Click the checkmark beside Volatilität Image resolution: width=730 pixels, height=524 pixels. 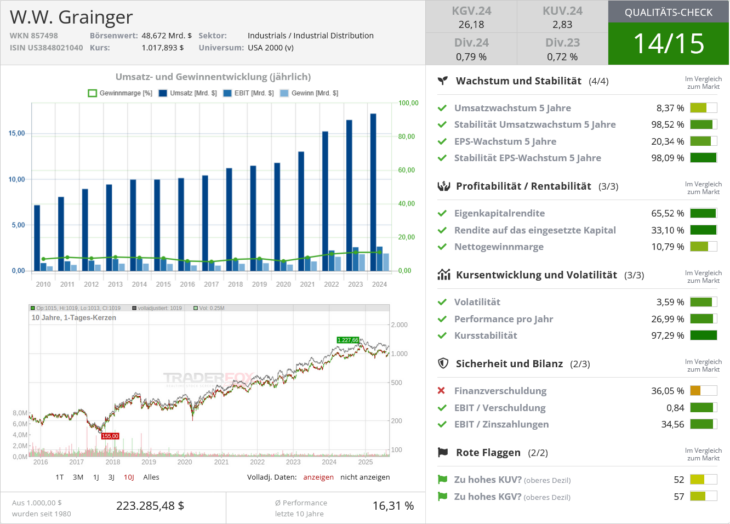point(442,302)
